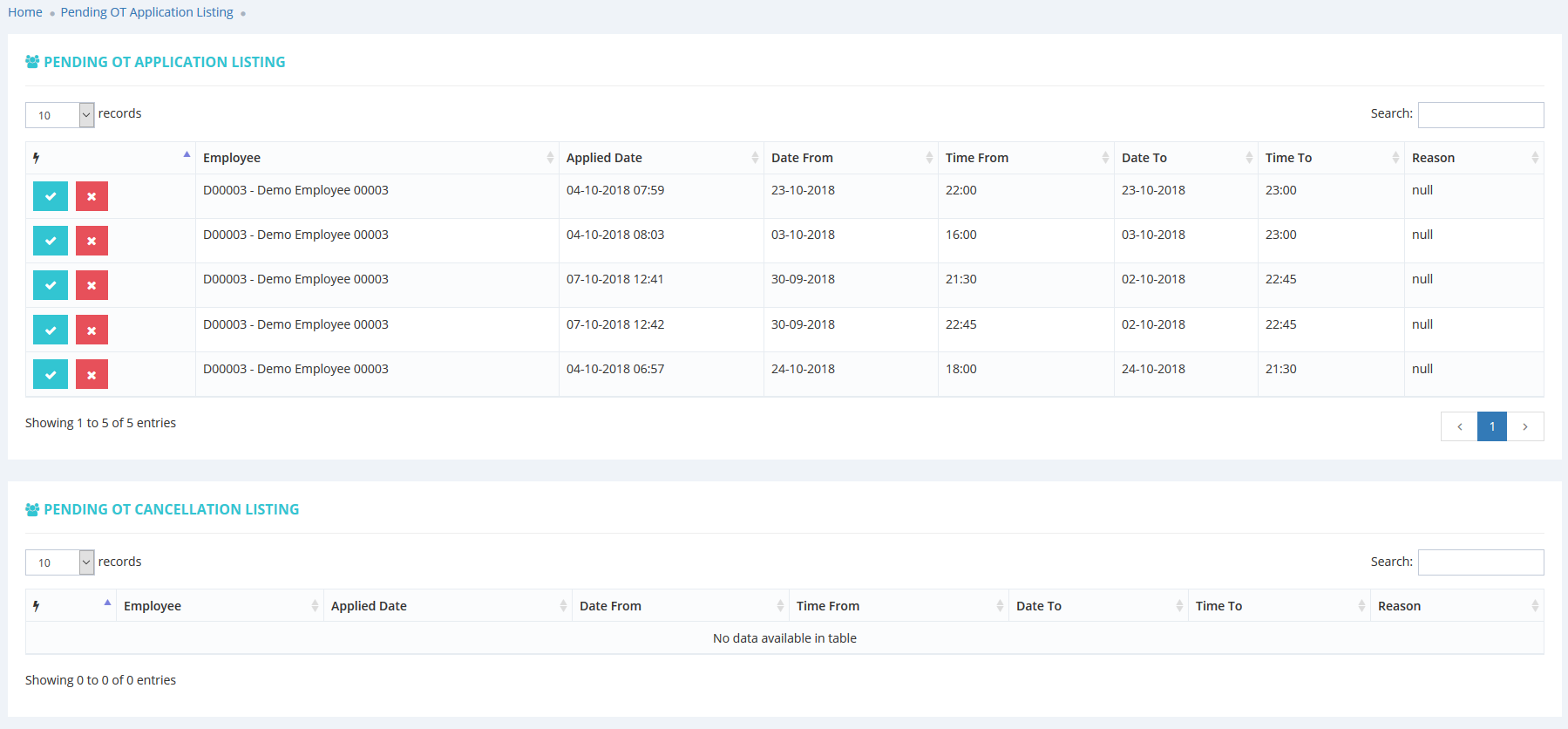1568x729 pixels.
Task: Approve the OT applied 04-10-2018 08:03
Action: [51, 241]
